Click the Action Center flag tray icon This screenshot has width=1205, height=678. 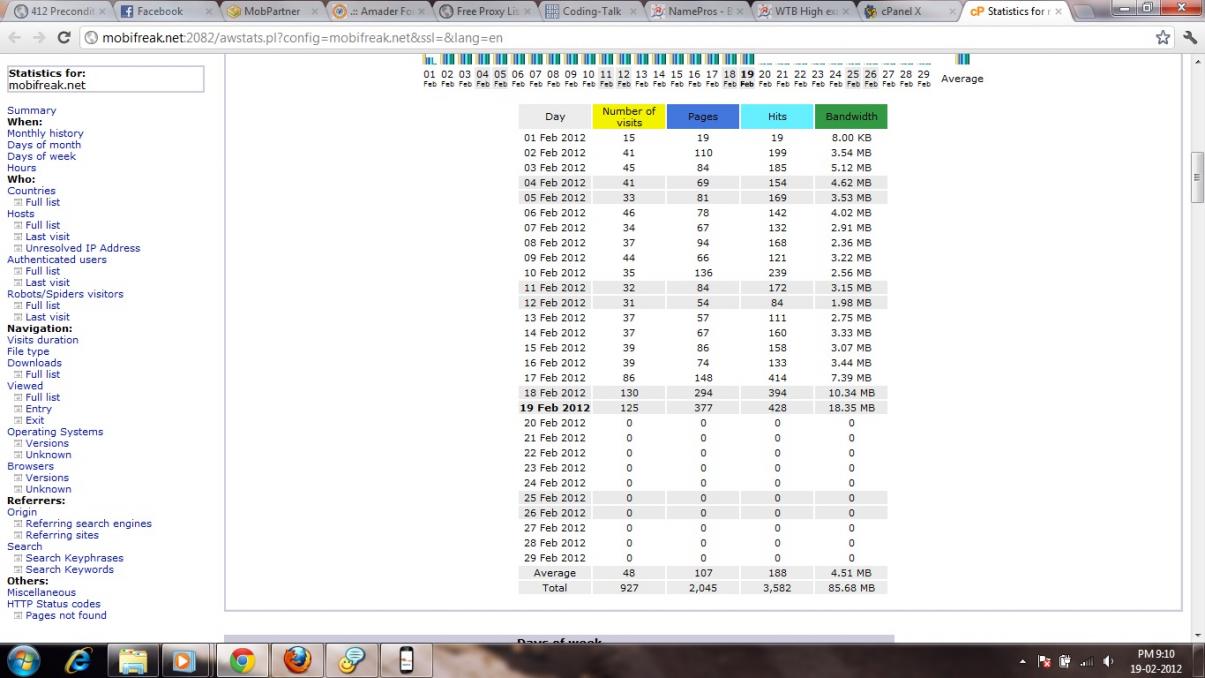[x=1044, y=661]
